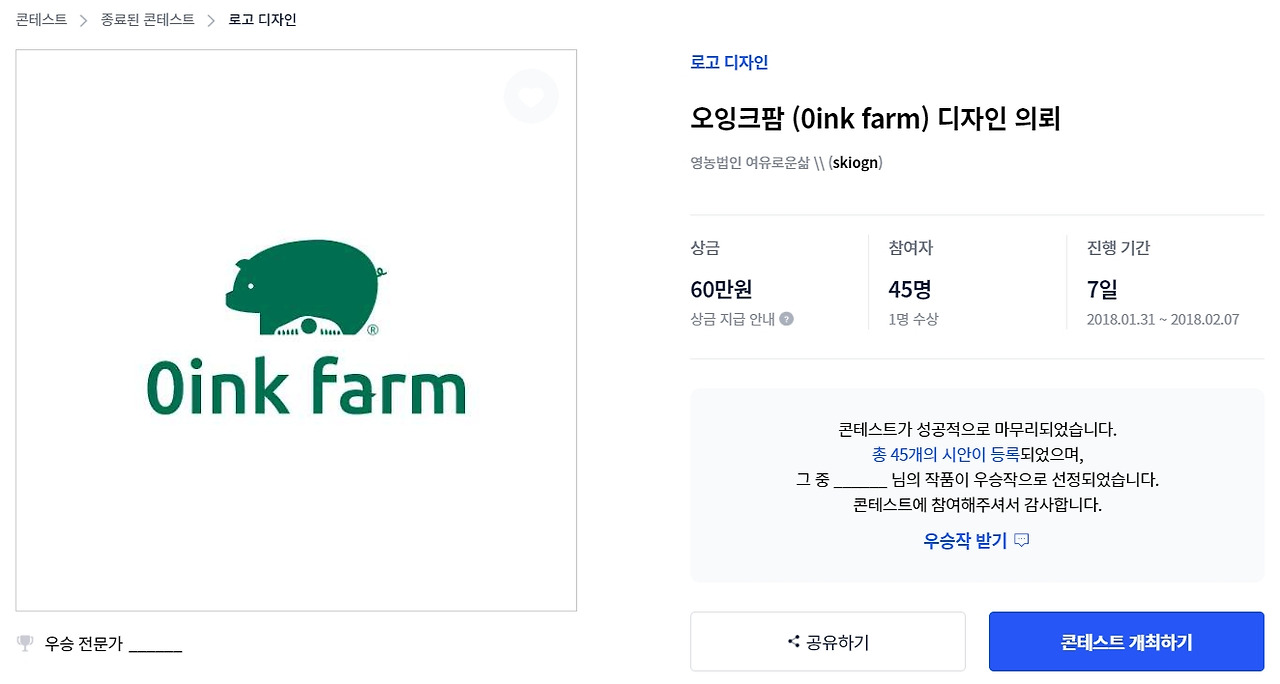Go to 종료된 콘테스트 breadcrumb
The width and height of the screenshot is (1280, 684).
pyautogui.click(x=147, y=20)
